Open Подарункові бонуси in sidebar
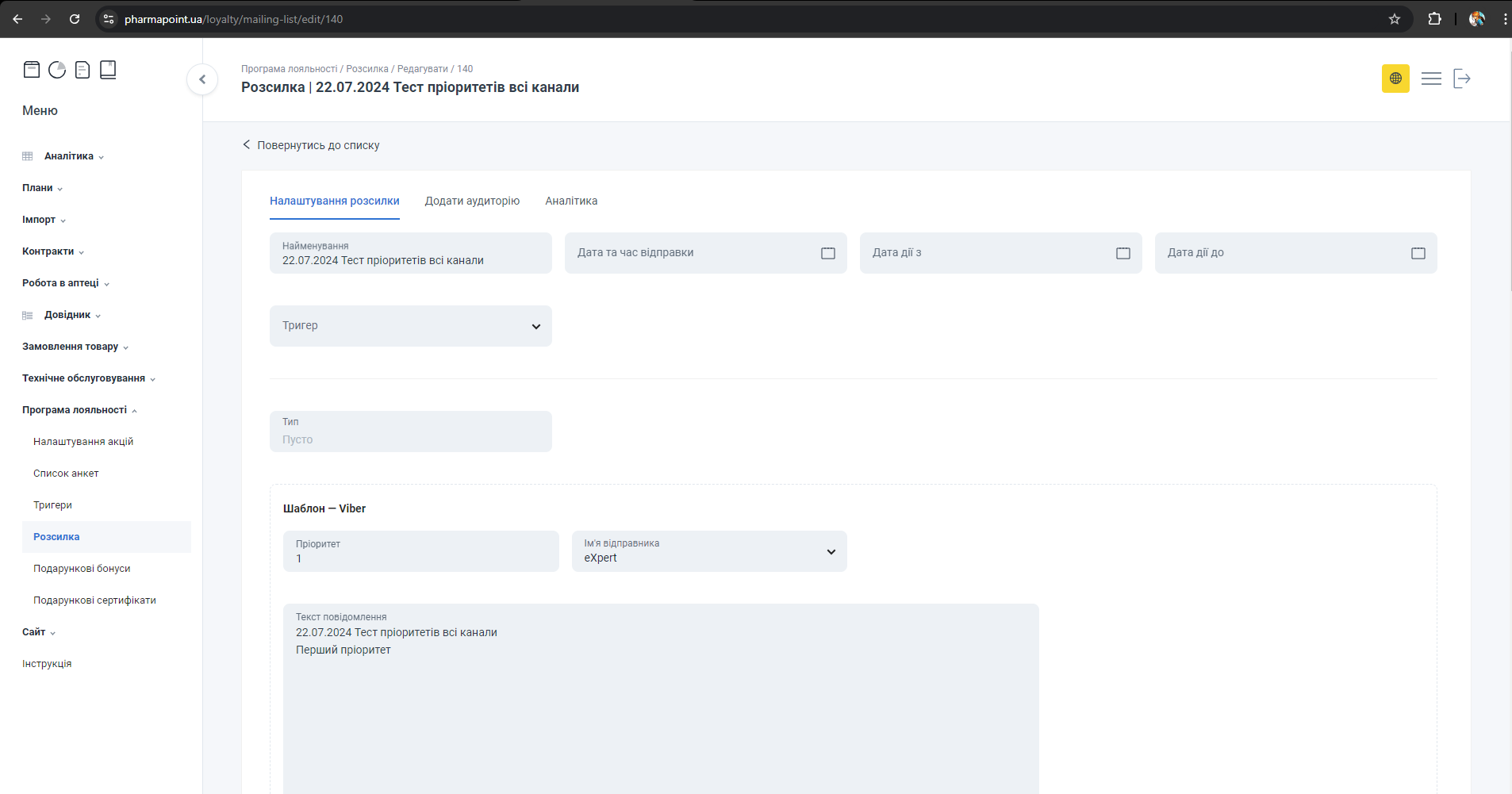The image size is (1512, 794). (x=82, y=569)
